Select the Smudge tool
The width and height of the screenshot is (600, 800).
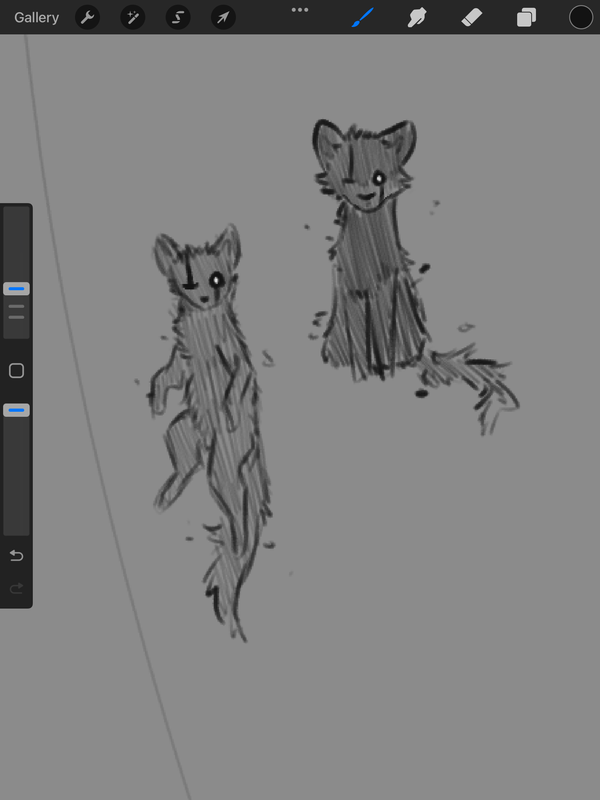pos(417,18)
